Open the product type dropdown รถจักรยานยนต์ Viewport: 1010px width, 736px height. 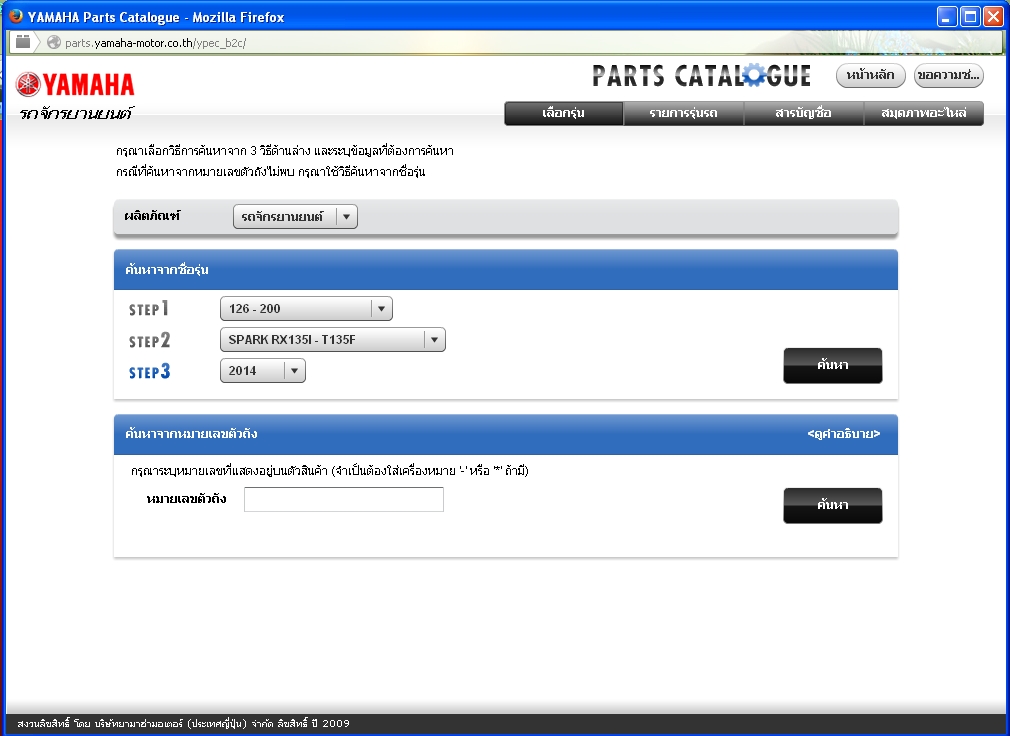coord(295,217)
